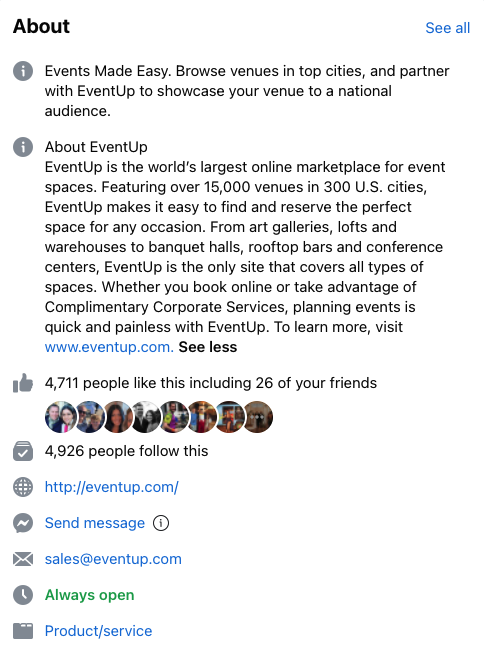The width and height of the screenshot is (484, 662).
Task: Click the followers checkmark box icon
Action: [23, 451]
